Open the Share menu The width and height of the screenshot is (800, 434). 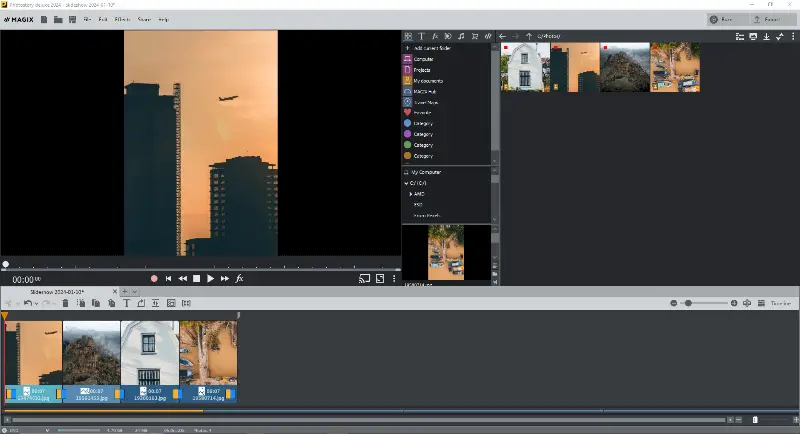coord(144,19)
